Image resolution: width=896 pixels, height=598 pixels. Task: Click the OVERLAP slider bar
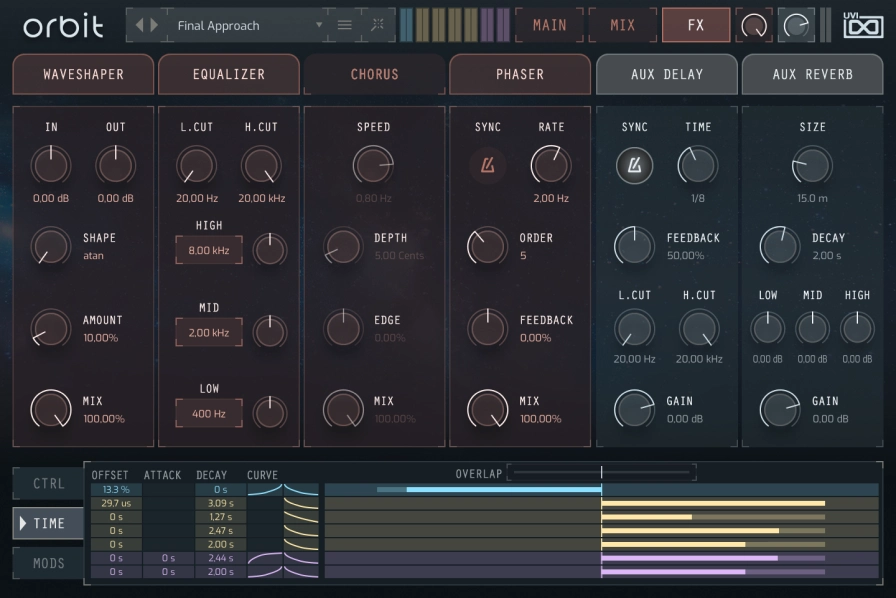[600, 473]
